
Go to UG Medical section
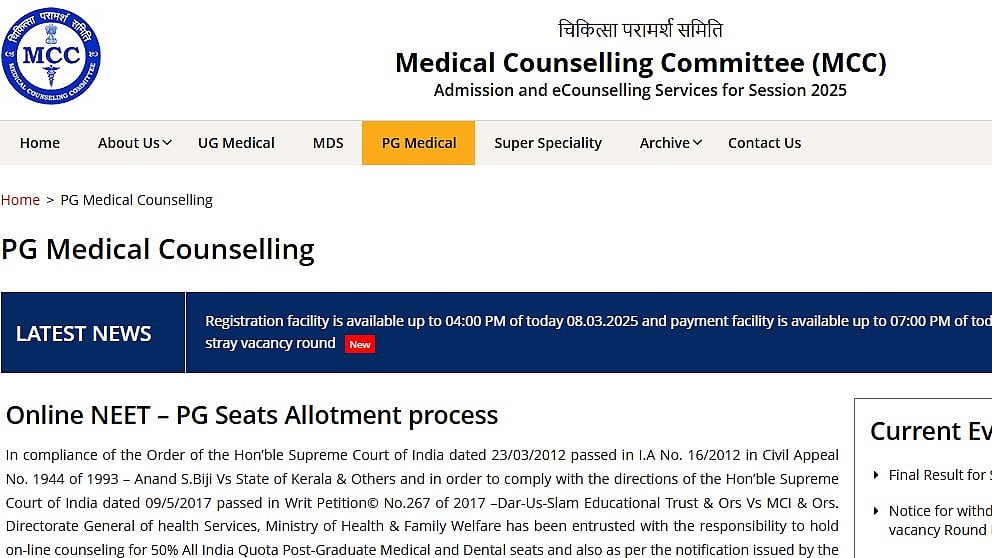click(236, 143)
